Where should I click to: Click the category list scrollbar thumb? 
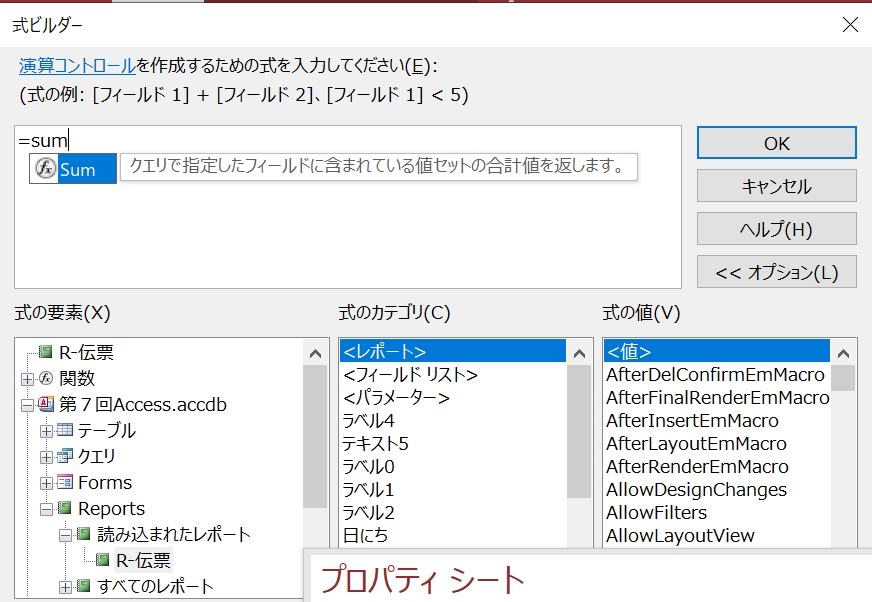point(579,432)
